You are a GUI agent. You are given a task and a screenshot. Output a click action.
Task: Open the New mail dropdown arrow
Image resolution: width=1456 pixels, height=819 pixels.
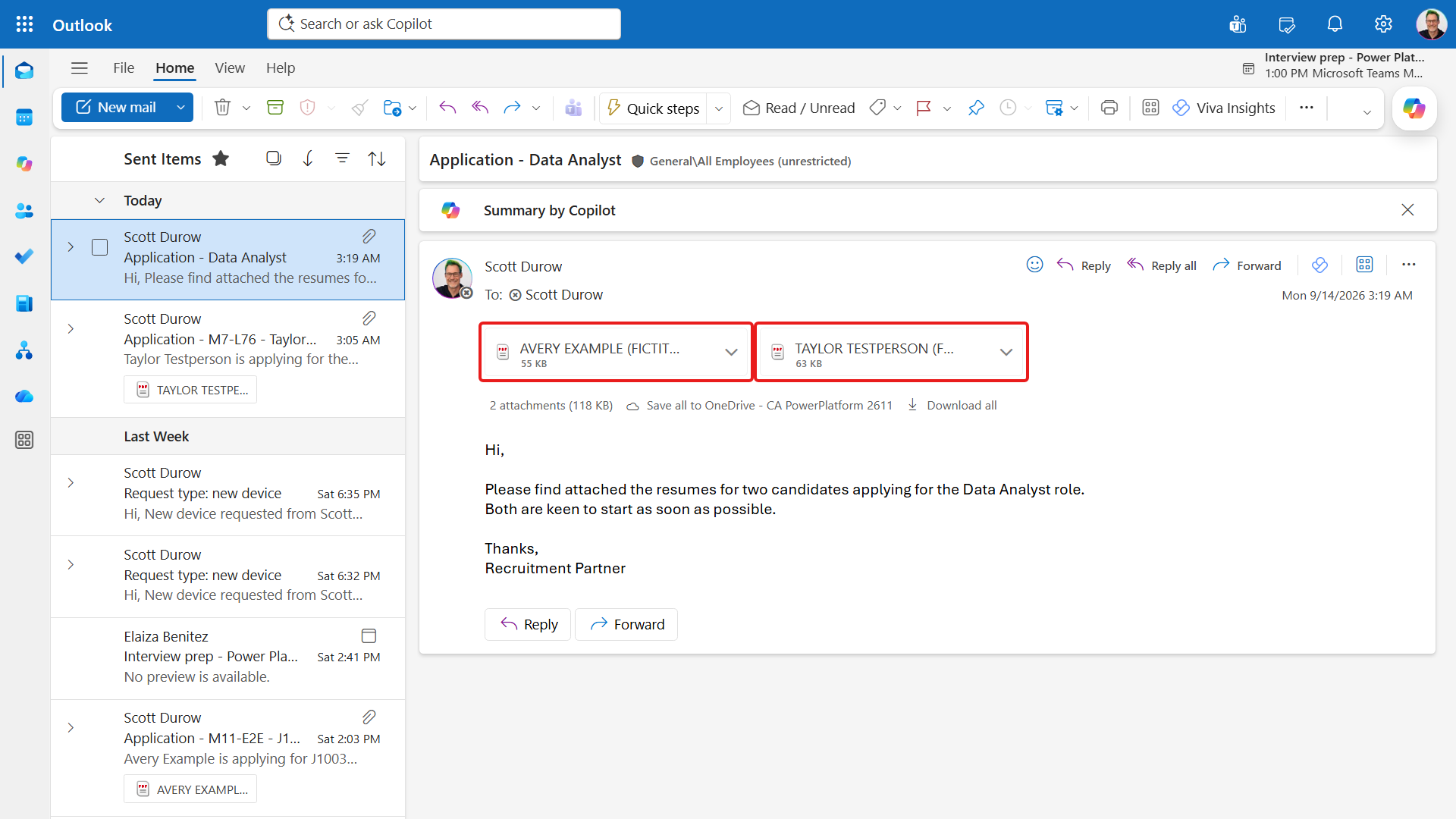coord(180,108)
